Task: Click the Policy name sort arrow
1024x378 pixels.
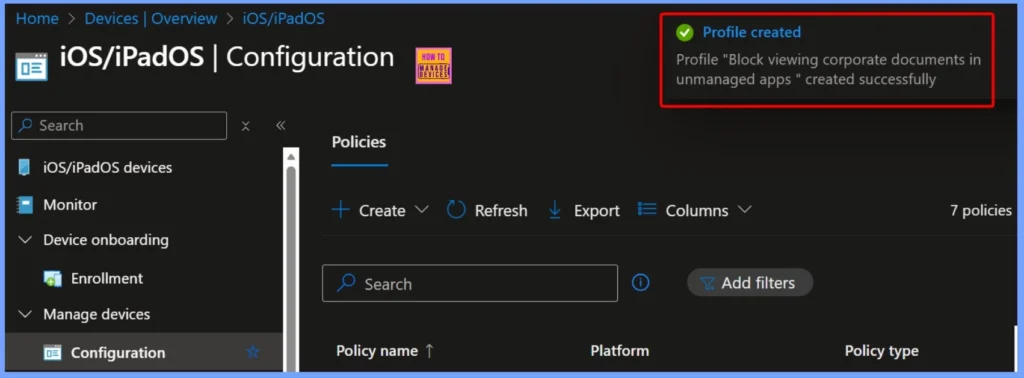Action: click(429, 351)
